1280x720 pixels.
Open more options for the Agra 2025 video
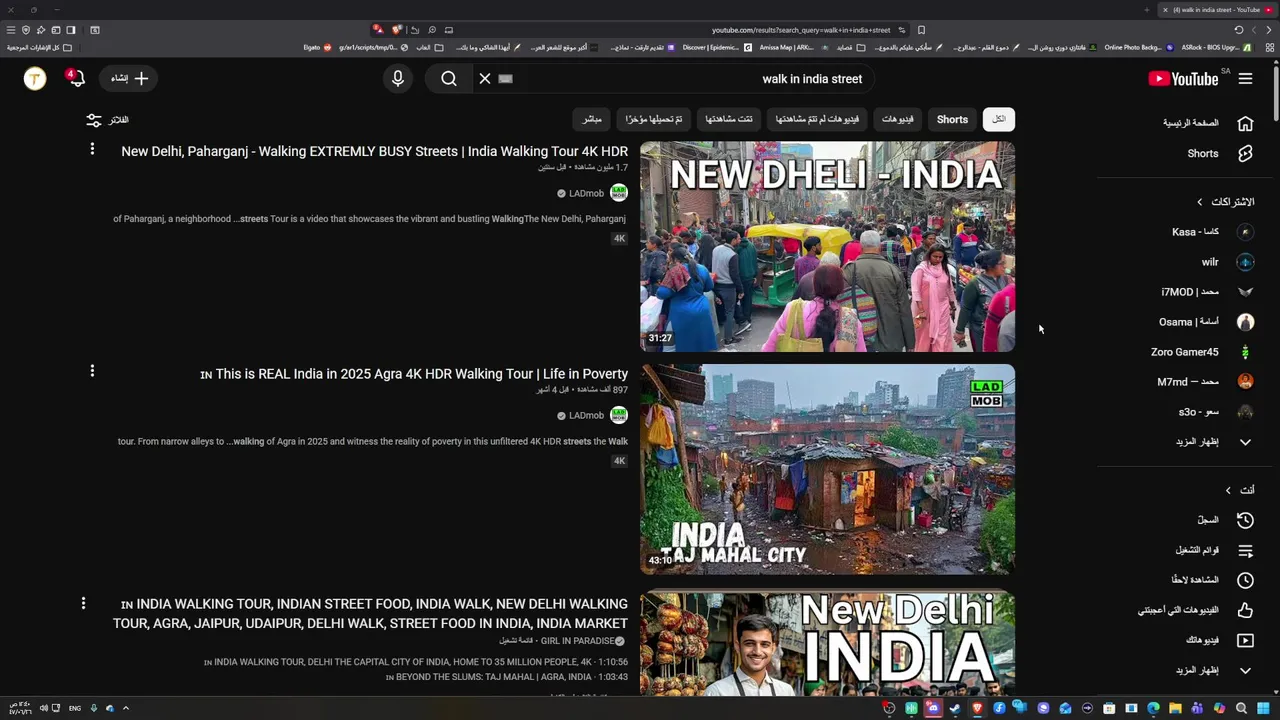(x=92, y=371)
